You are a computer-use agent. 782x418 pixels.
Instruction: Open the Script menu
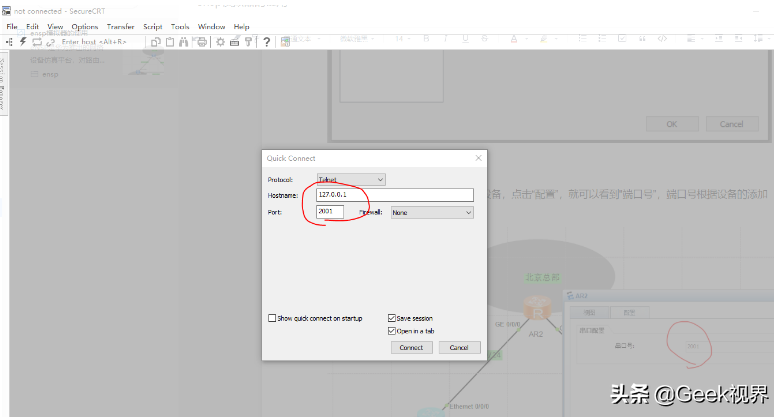pos(153,26)
